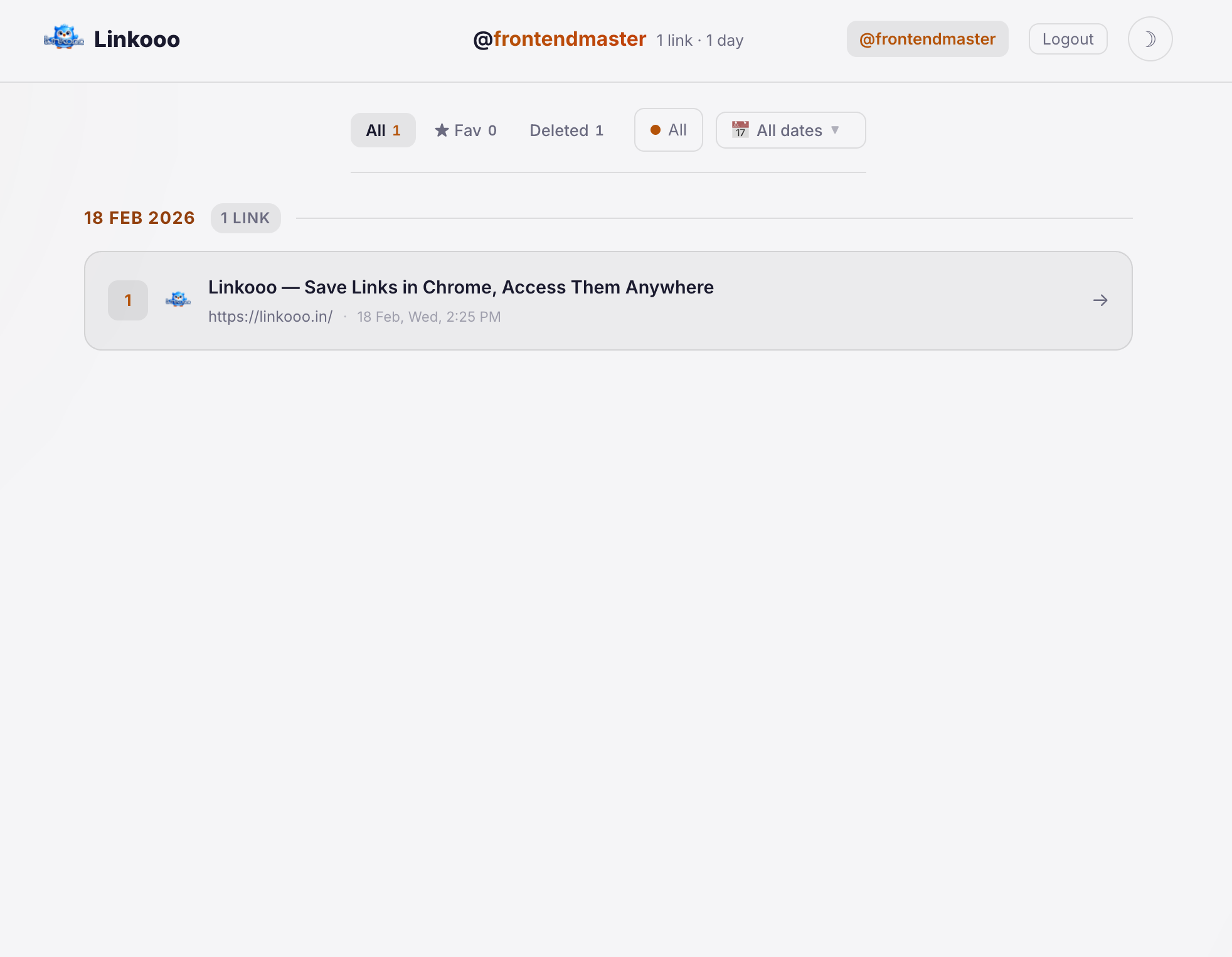Open the https://linkooo.in/ URL link
The image size is (1232, 957).
click(x=270, y=317)
